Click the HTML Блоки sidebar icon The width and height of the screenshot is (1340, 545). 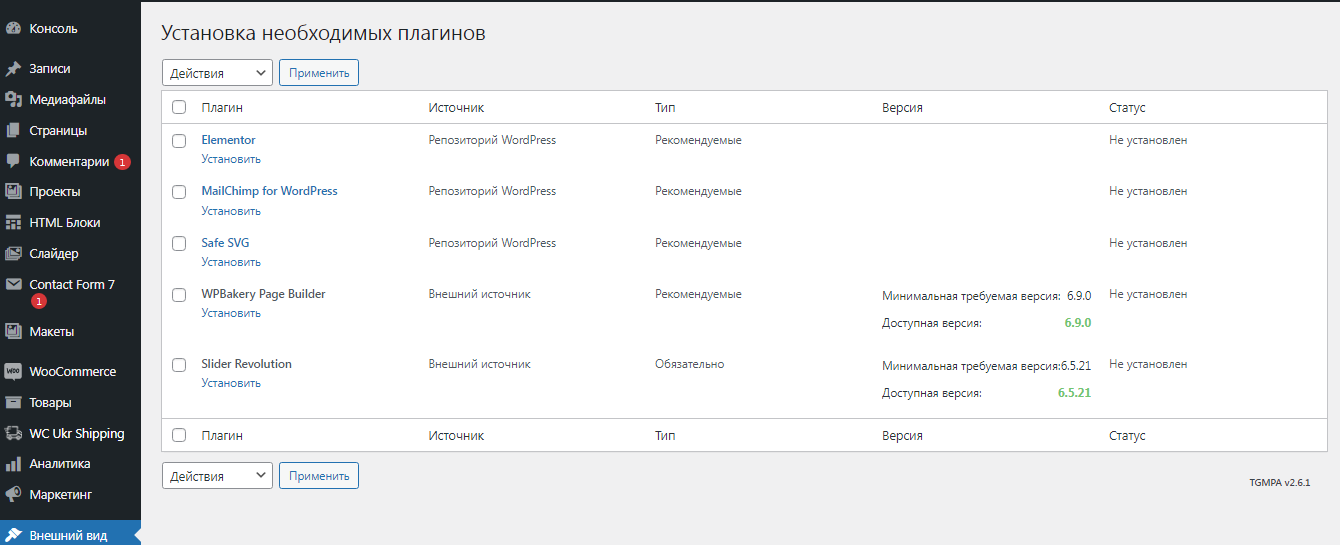point(14,223)
